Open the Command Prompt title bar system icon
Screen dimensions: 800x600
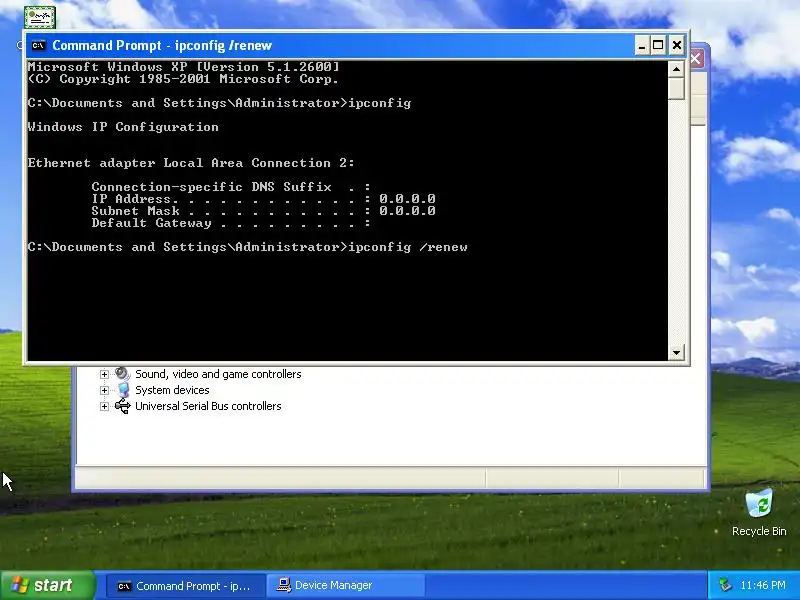38,45
